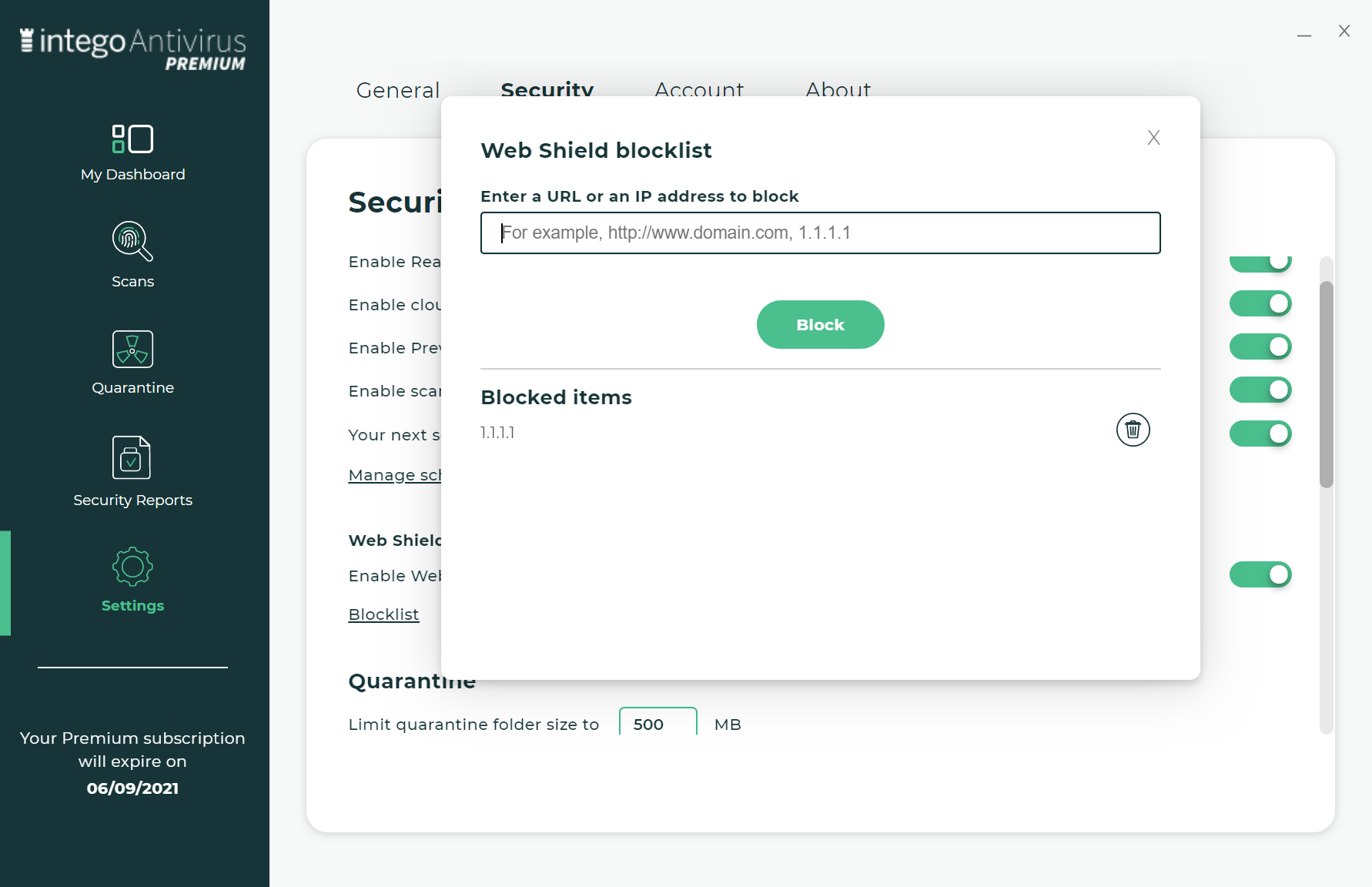Switch to the Account tab
This screenshot has width=1372, height=887.
[699, 89]
